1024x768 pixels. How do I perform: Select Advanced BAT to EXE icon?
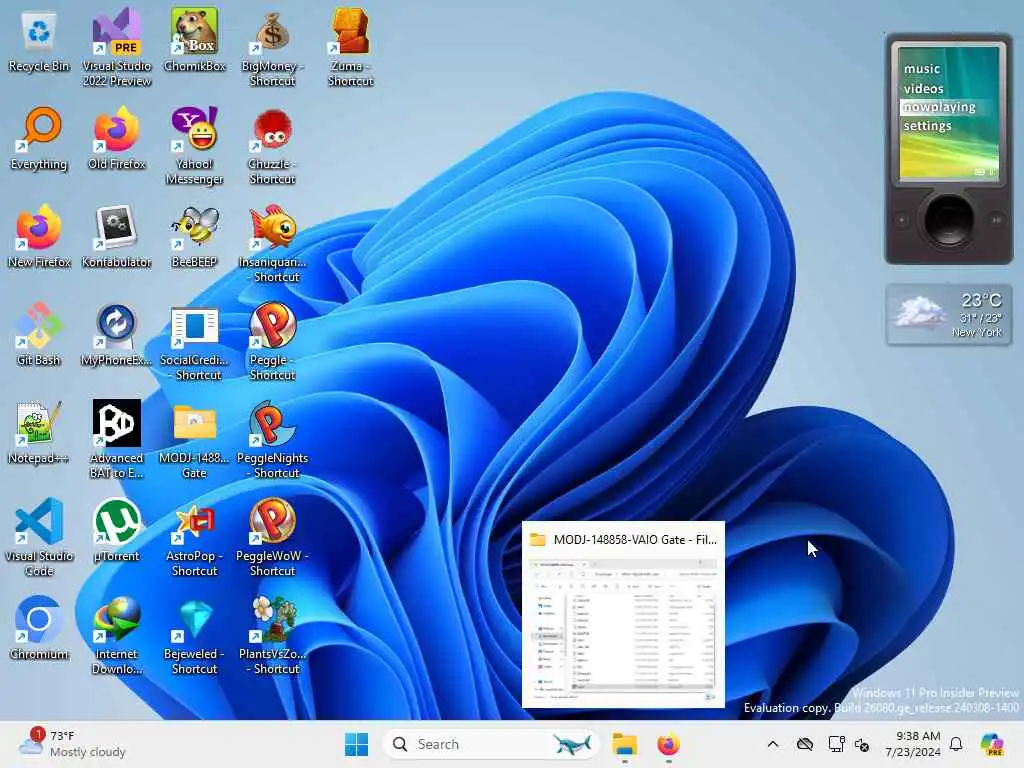pyautogui.click(x=116, y=440)
